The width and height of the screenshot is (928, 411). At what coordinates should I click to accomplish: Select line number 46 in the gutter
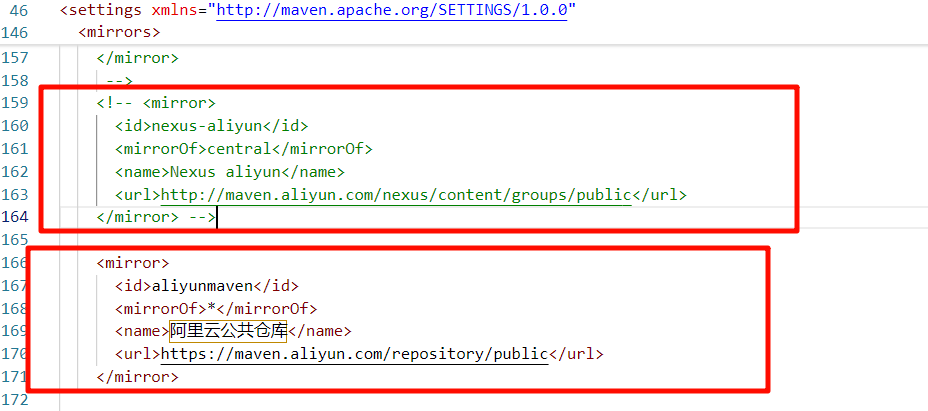point(19,11)
